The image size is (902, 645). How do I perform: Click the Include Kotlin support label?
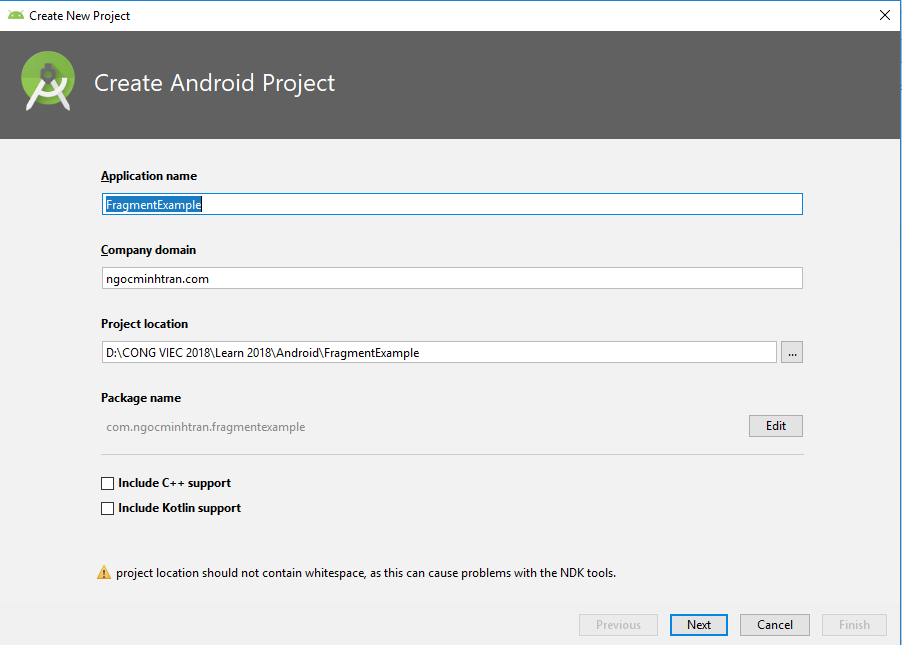click(179, 508)
